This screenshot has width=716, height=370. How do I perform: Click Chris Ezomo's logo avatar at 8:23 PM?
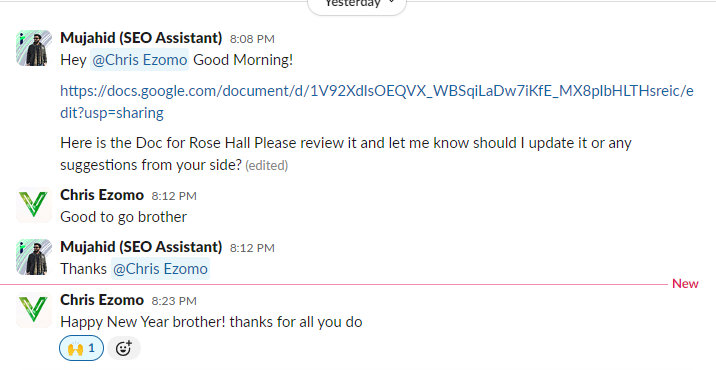point(34,310)
